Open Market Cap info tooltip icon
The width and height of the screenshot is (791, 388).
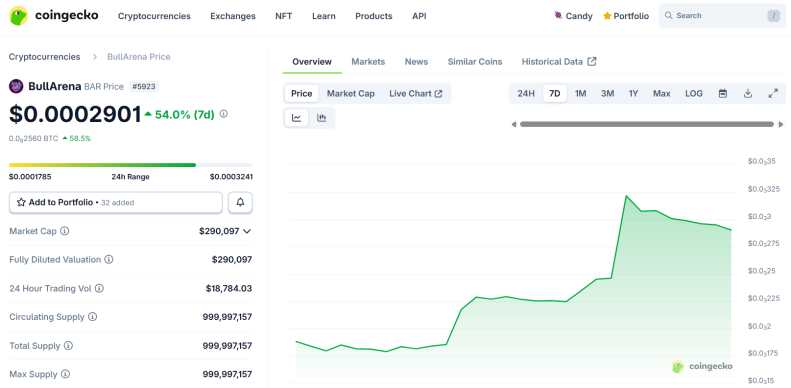(x=65, y=231)
